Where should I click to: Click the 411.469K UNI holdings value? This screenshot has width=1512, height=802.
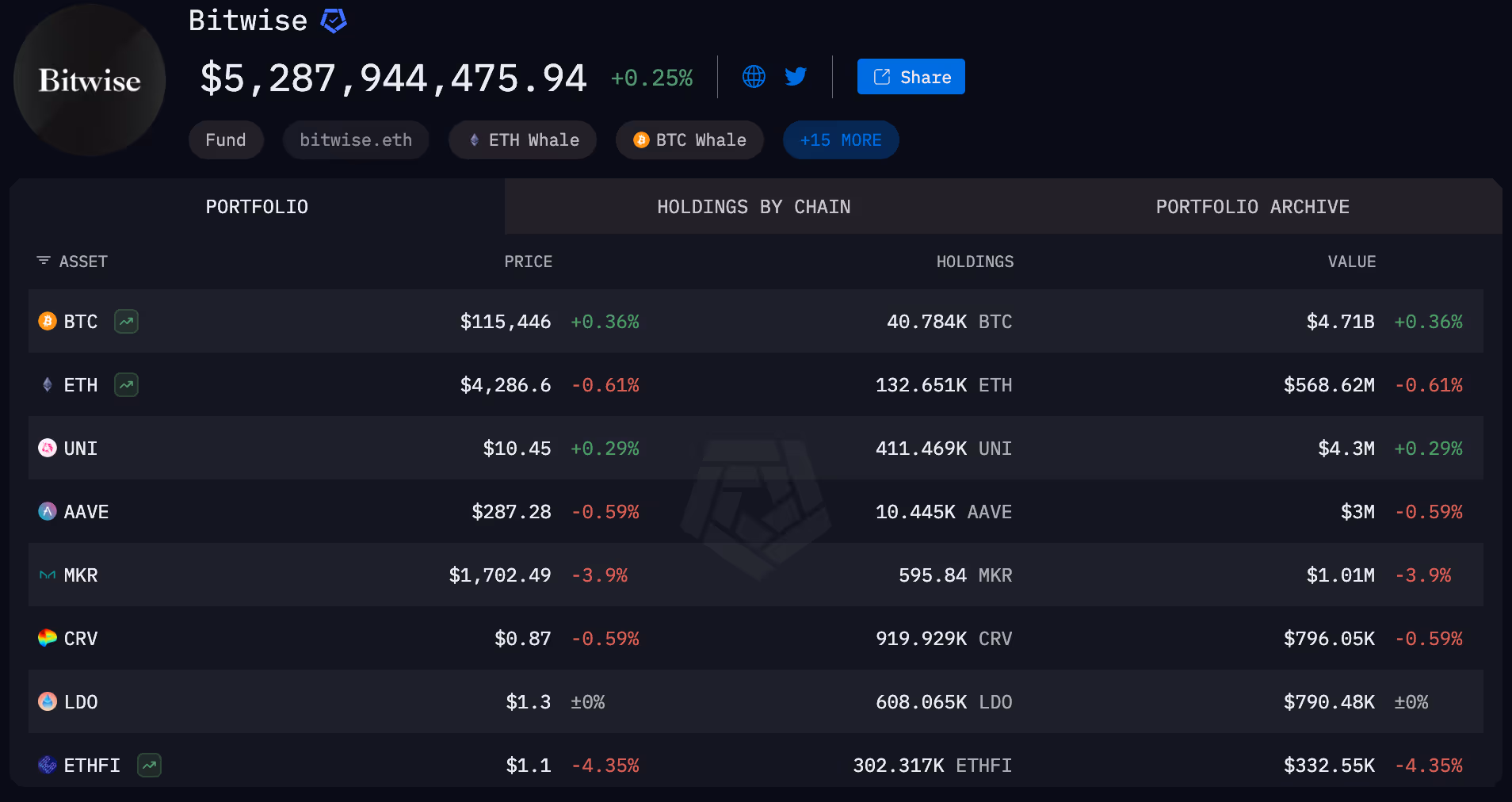coord(944,449)
